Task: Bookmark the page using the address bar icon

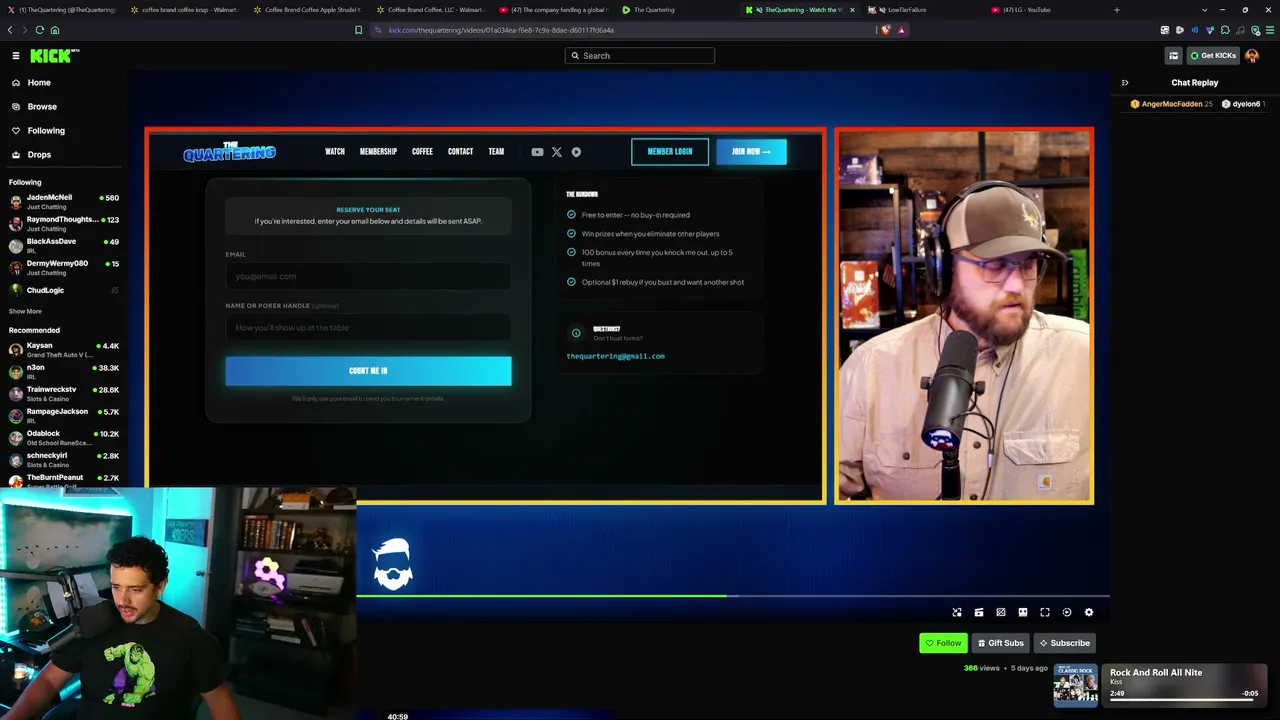Action: coord(358,30)
